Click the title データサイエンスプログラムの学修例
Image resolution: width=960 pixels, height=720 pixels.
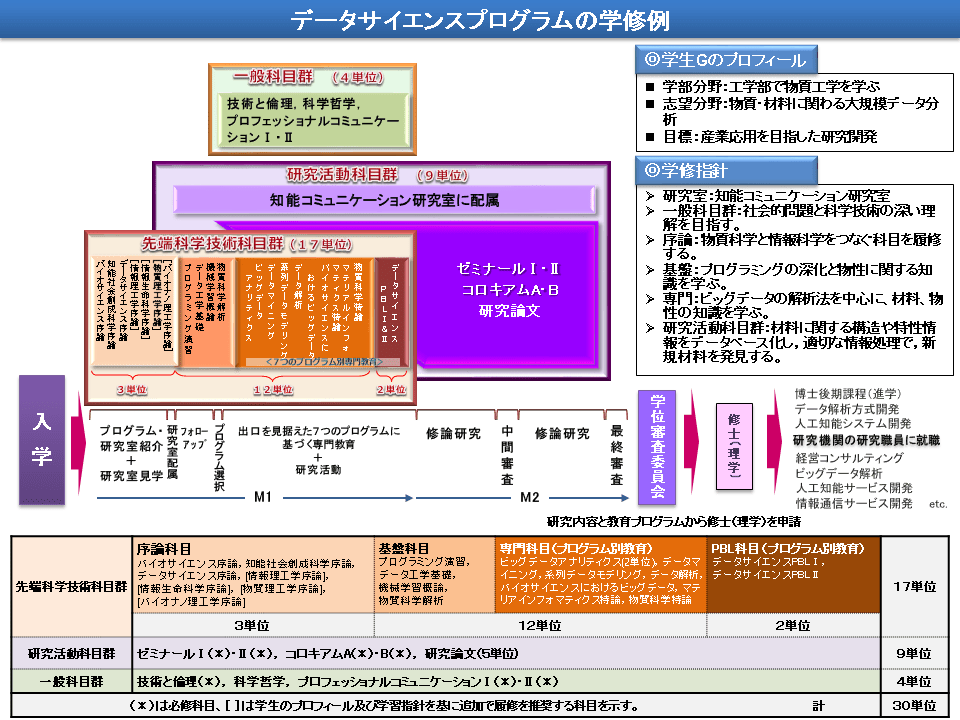point(480,20)
